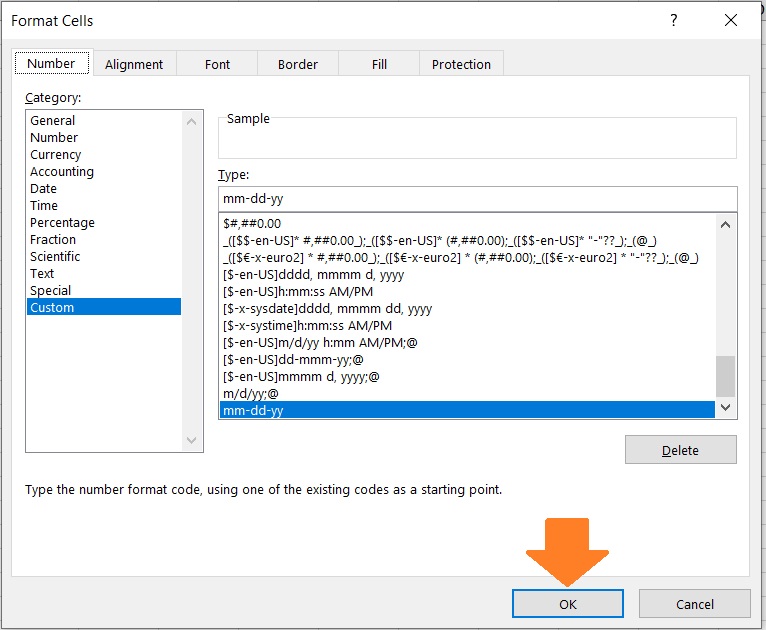
Task: Click the Category list scroll down arrow
Action: (x=193, y=441)
